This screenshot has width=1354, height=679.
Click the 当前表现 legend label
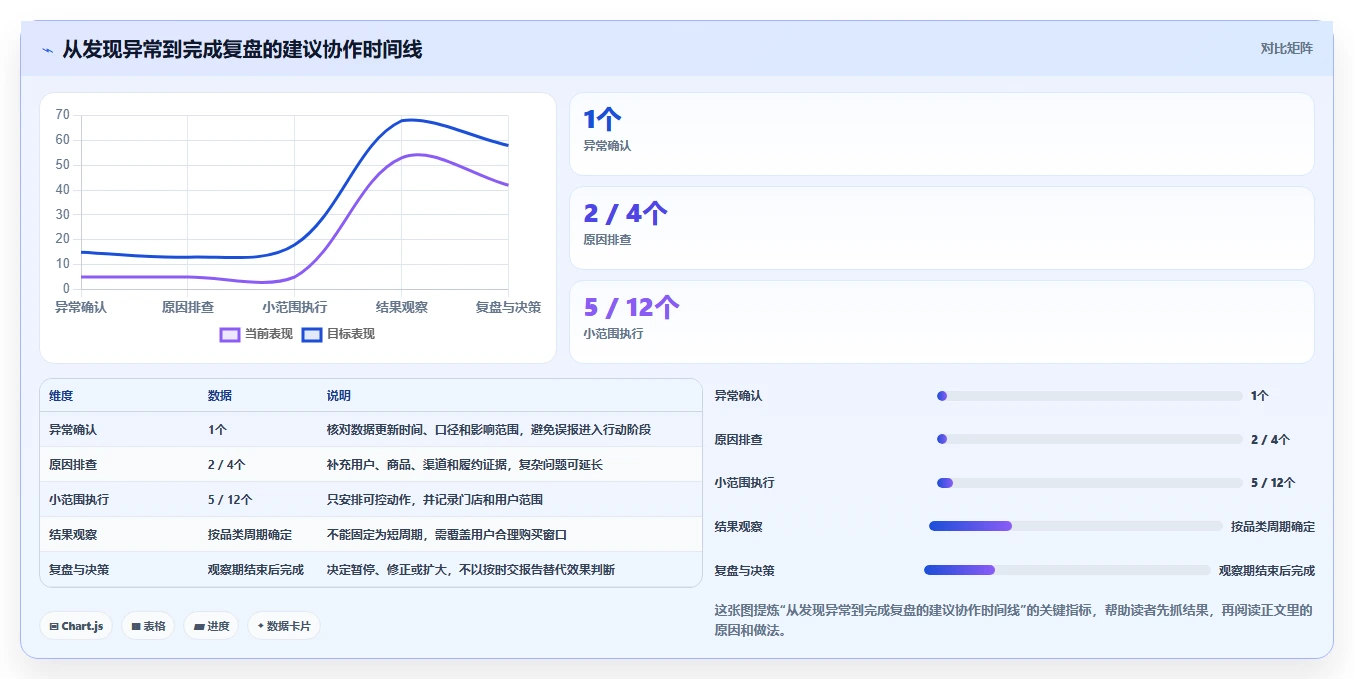269,334
